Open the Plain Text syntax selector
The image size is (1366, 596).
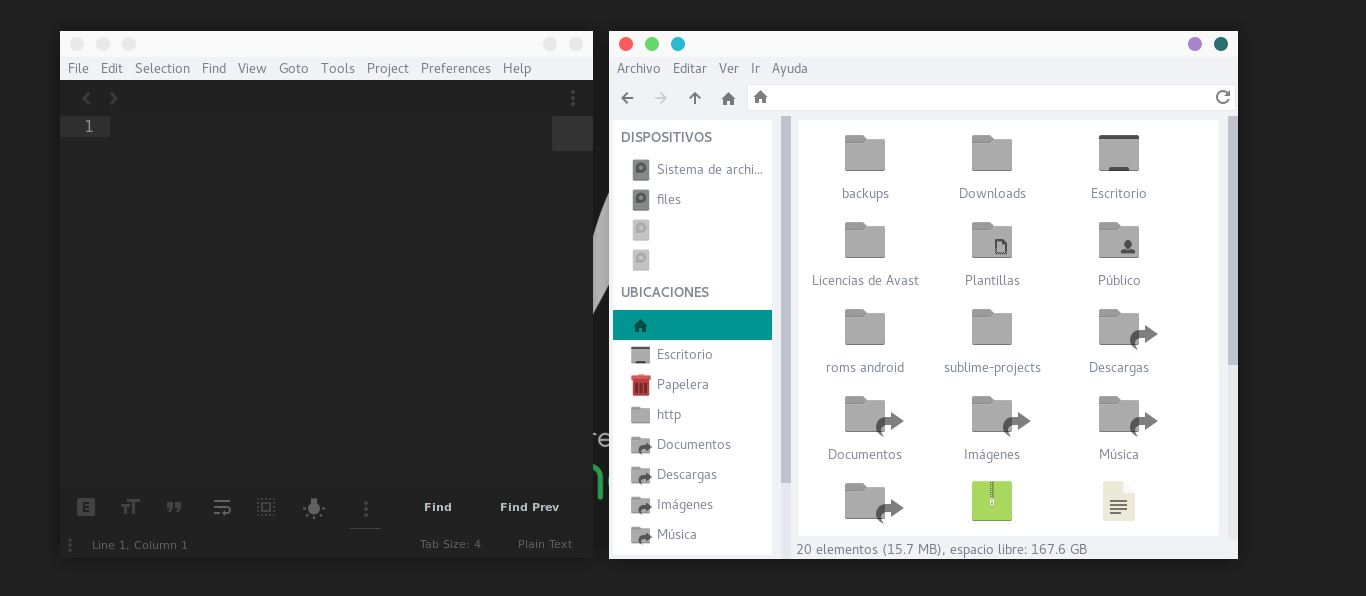click(x=545, y=544)
